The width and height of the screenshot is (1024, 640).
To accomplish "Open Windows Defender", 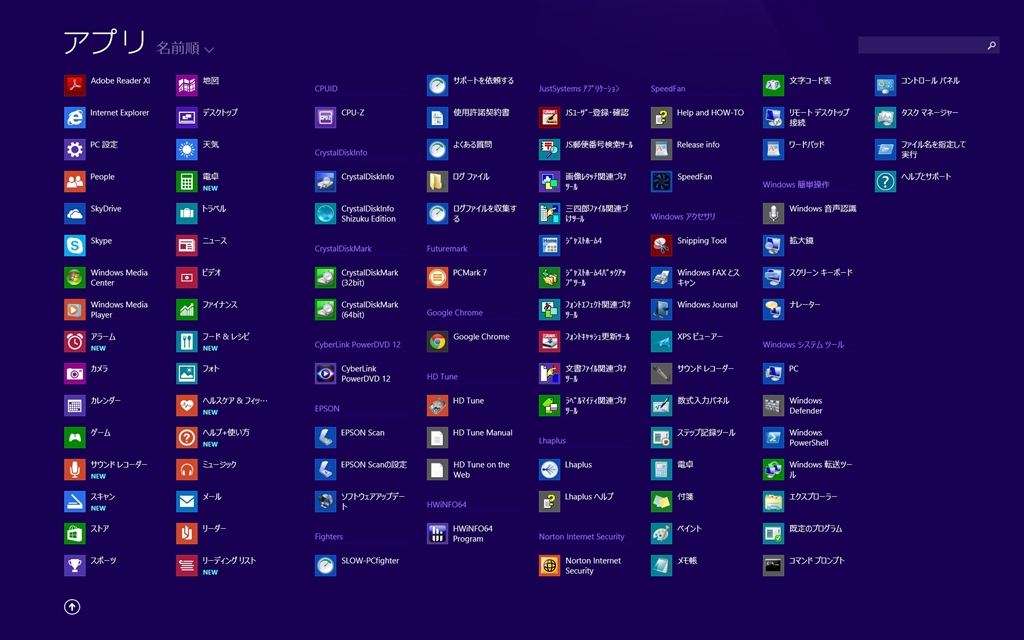I will [793, 406].
